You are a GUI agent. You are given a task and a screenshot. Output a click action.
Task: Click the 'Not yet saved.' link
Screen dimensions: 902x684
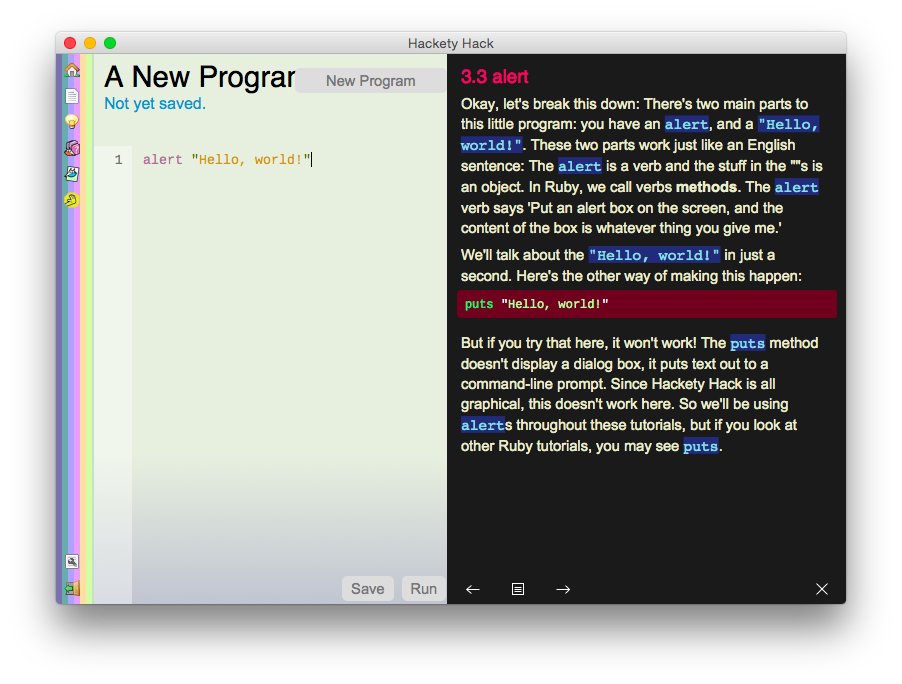pos(155,104)
